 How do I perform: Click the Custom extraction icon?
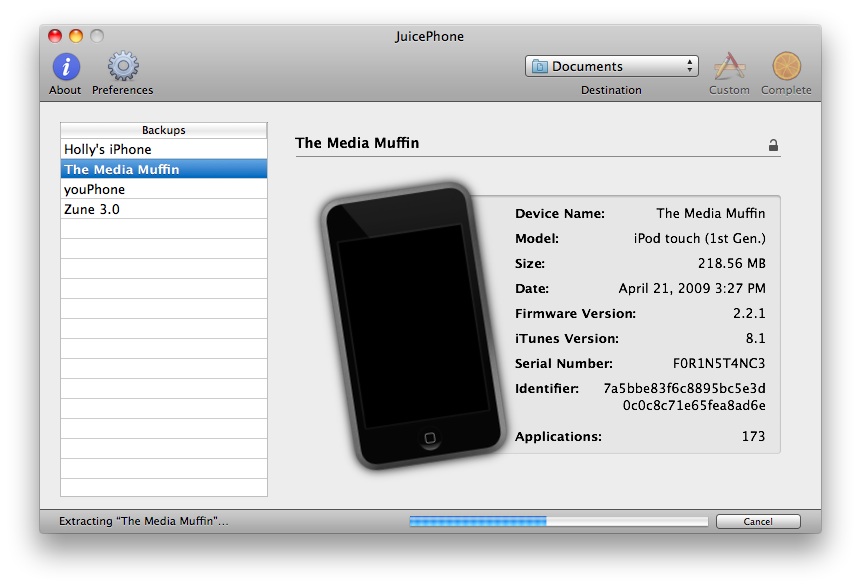(x=729, y=66)
